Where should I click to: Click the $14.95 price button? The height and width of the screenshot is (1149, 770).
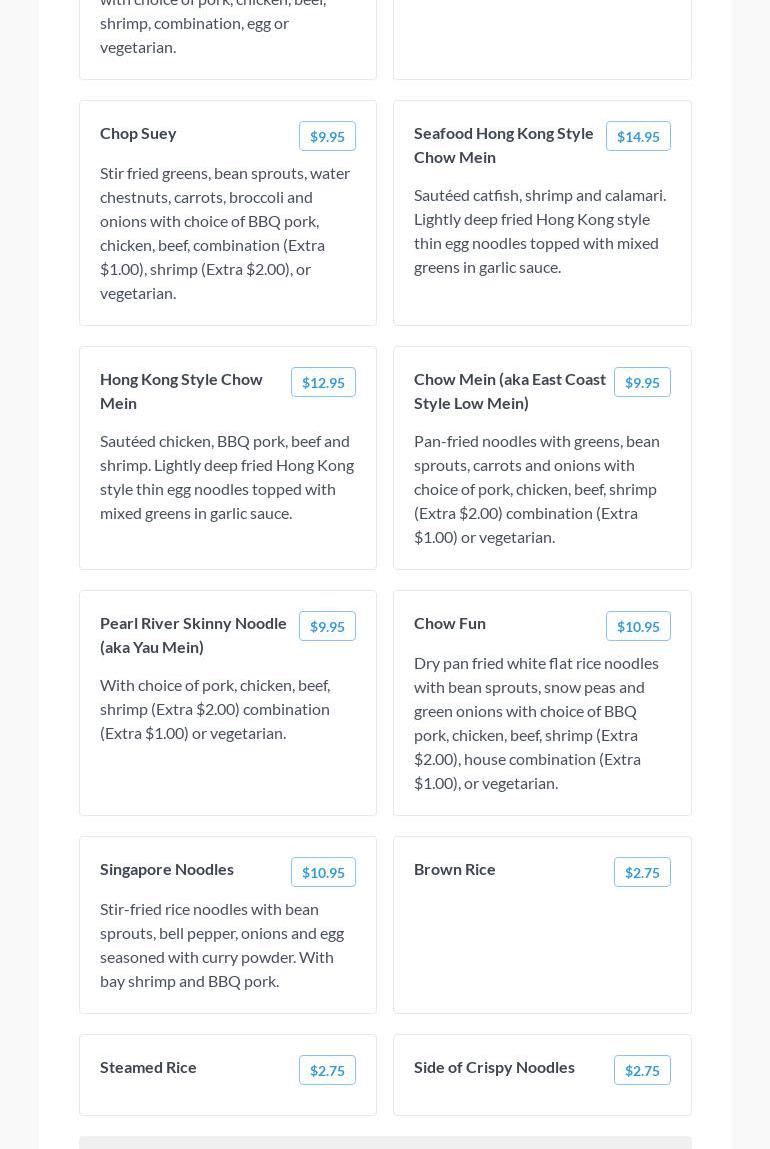click(x=638, y=137)
